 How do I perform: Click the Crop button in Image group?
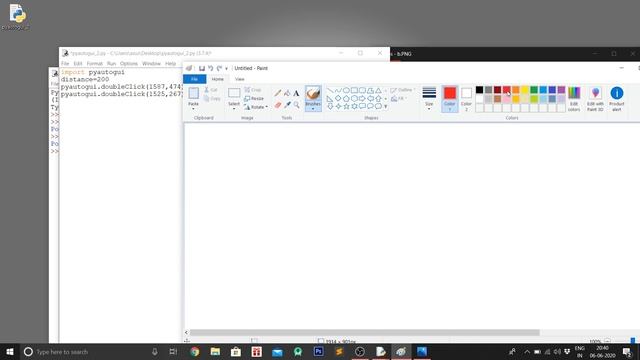tap(253, 90)
